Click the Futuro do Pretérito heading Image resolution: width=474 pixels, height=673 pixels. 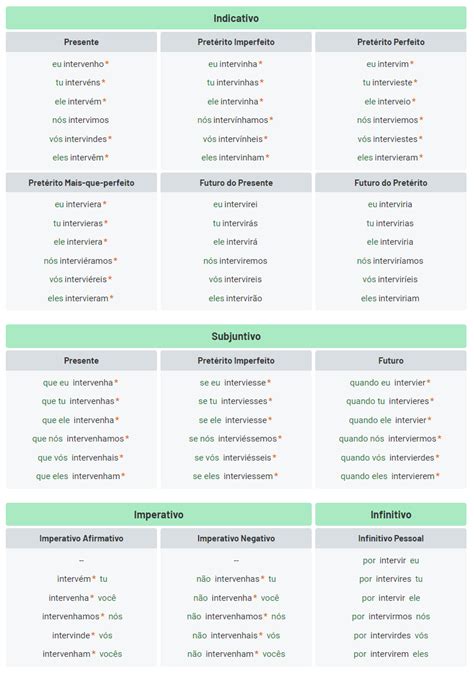click(x=391, y=183)
